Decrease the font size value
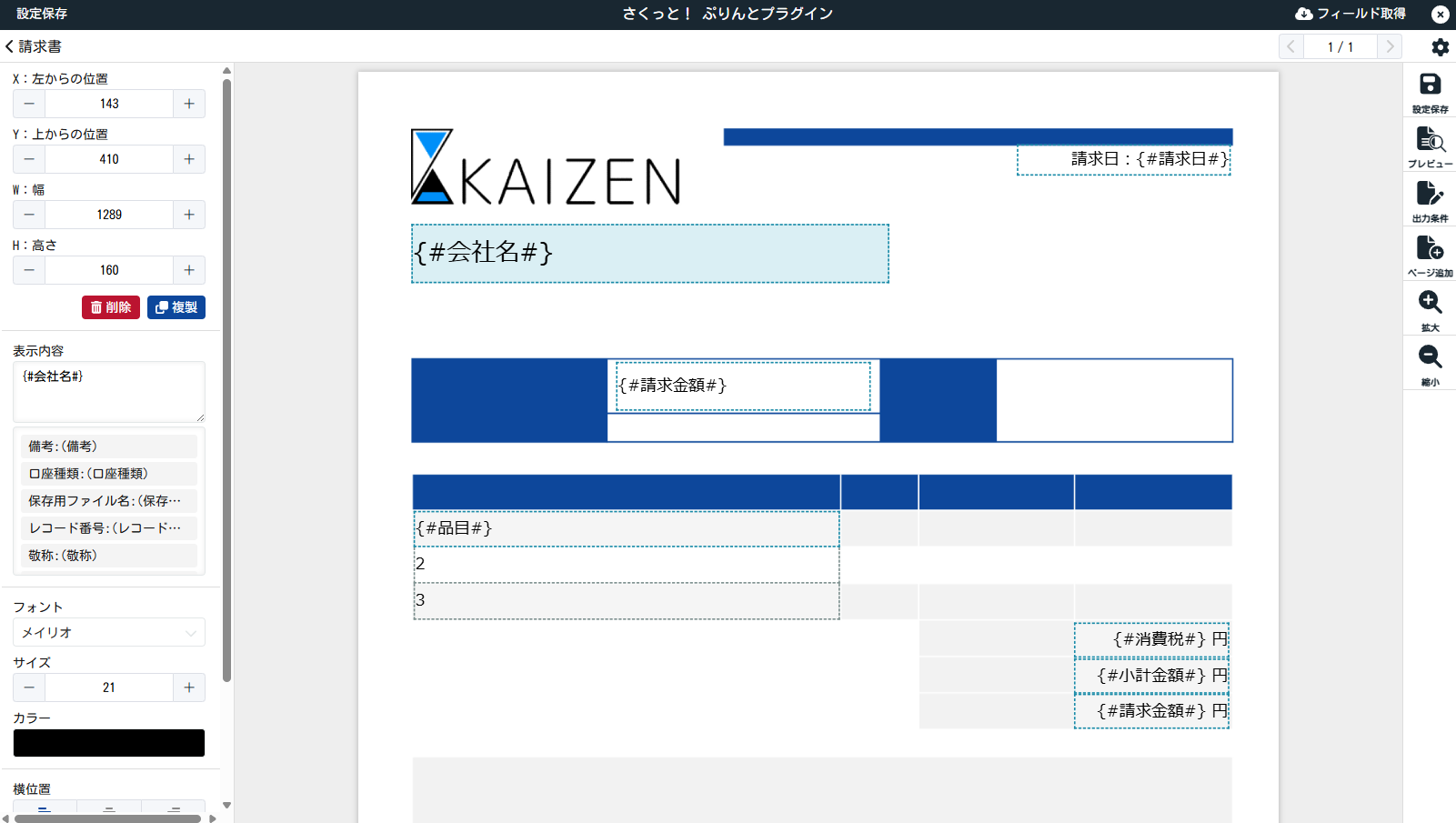 click(x=29, y=688)
